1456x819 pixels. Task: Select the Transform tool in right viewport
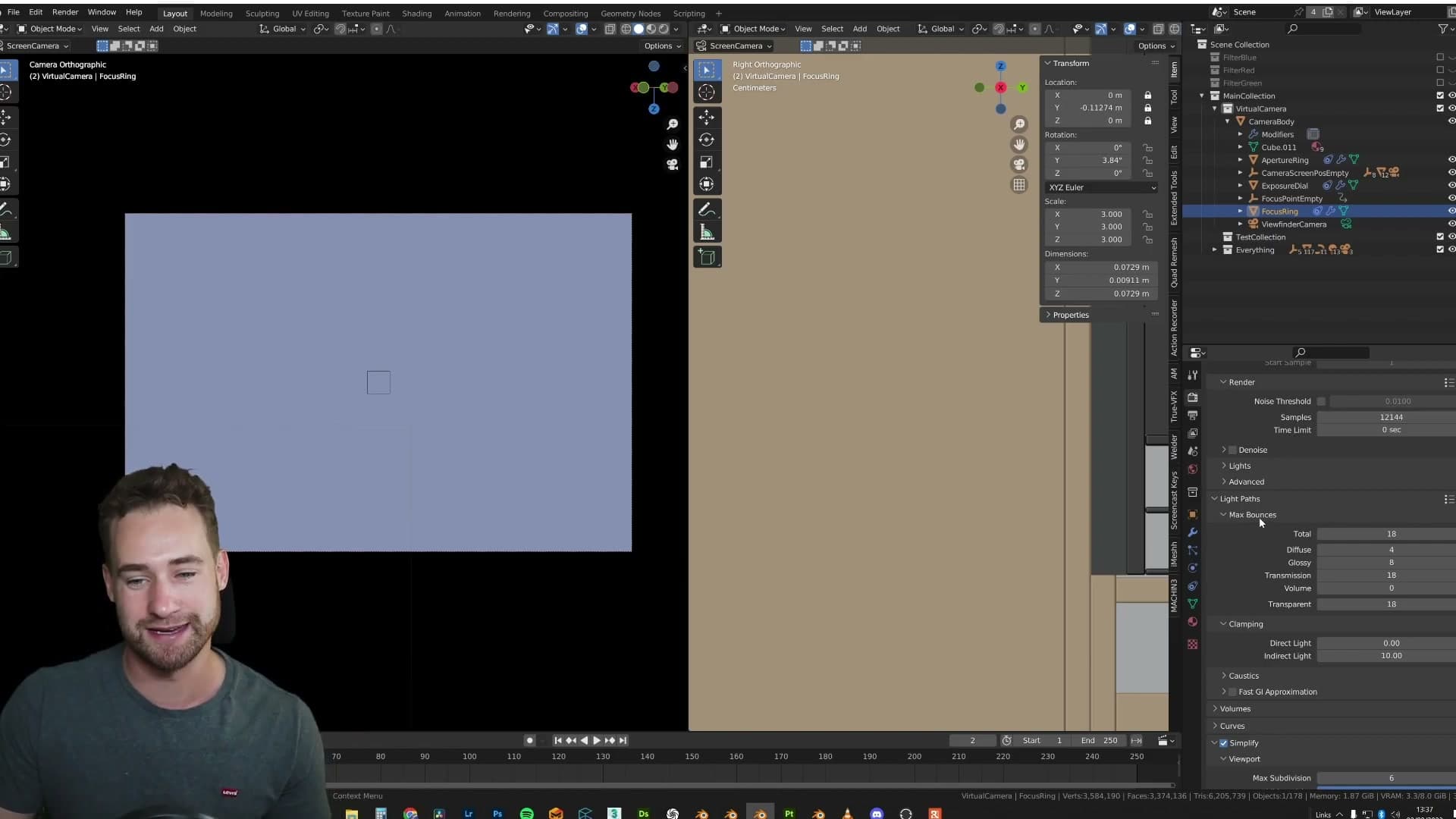click(x=707, y=184)
